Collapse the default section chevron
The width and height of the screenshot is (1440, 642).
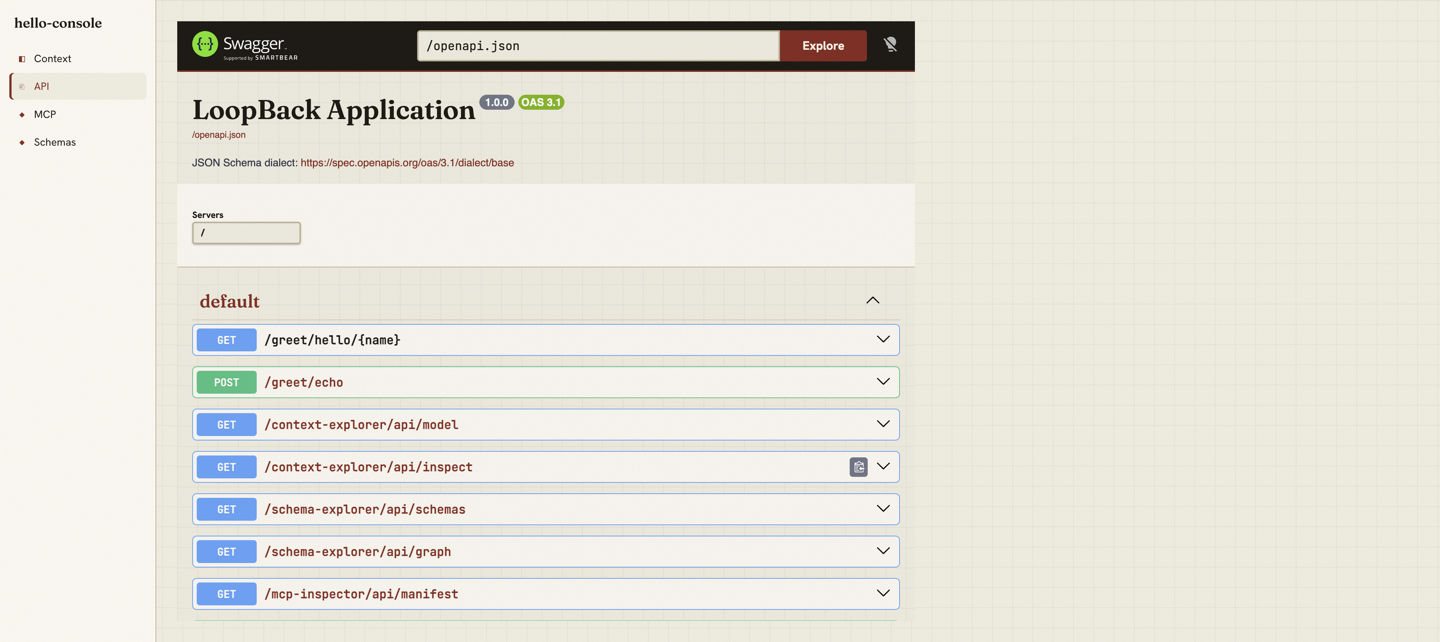(x=873, y=300)
